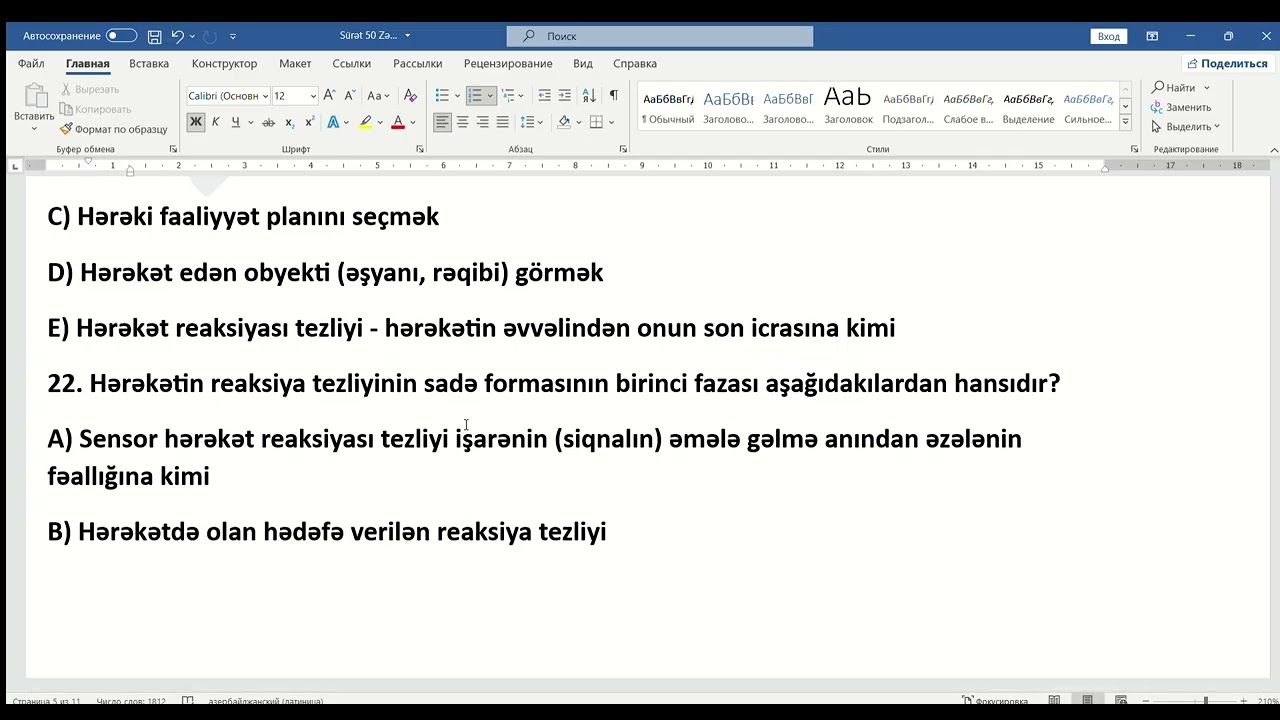The width and height of the screenshot is (1280, 720).
Task: Switch to Рецензирование tab
Action: click(x=508, y=64)
